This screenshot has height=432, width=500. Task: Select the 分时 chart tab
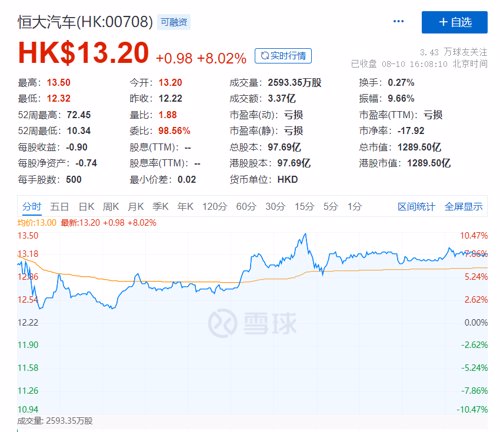click(32, 207)
